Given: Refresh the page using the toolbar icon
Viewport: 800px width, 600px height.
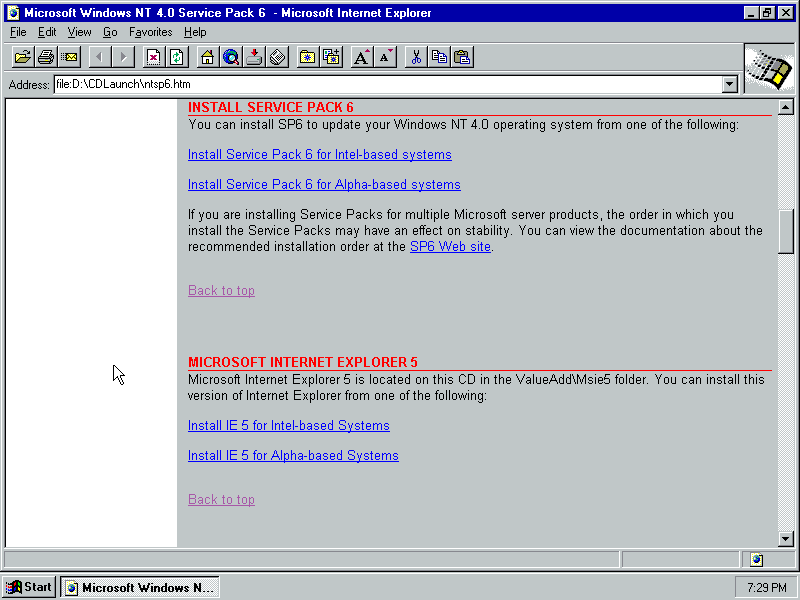Looking at the screenshot, I should click(x=177, y=57).
